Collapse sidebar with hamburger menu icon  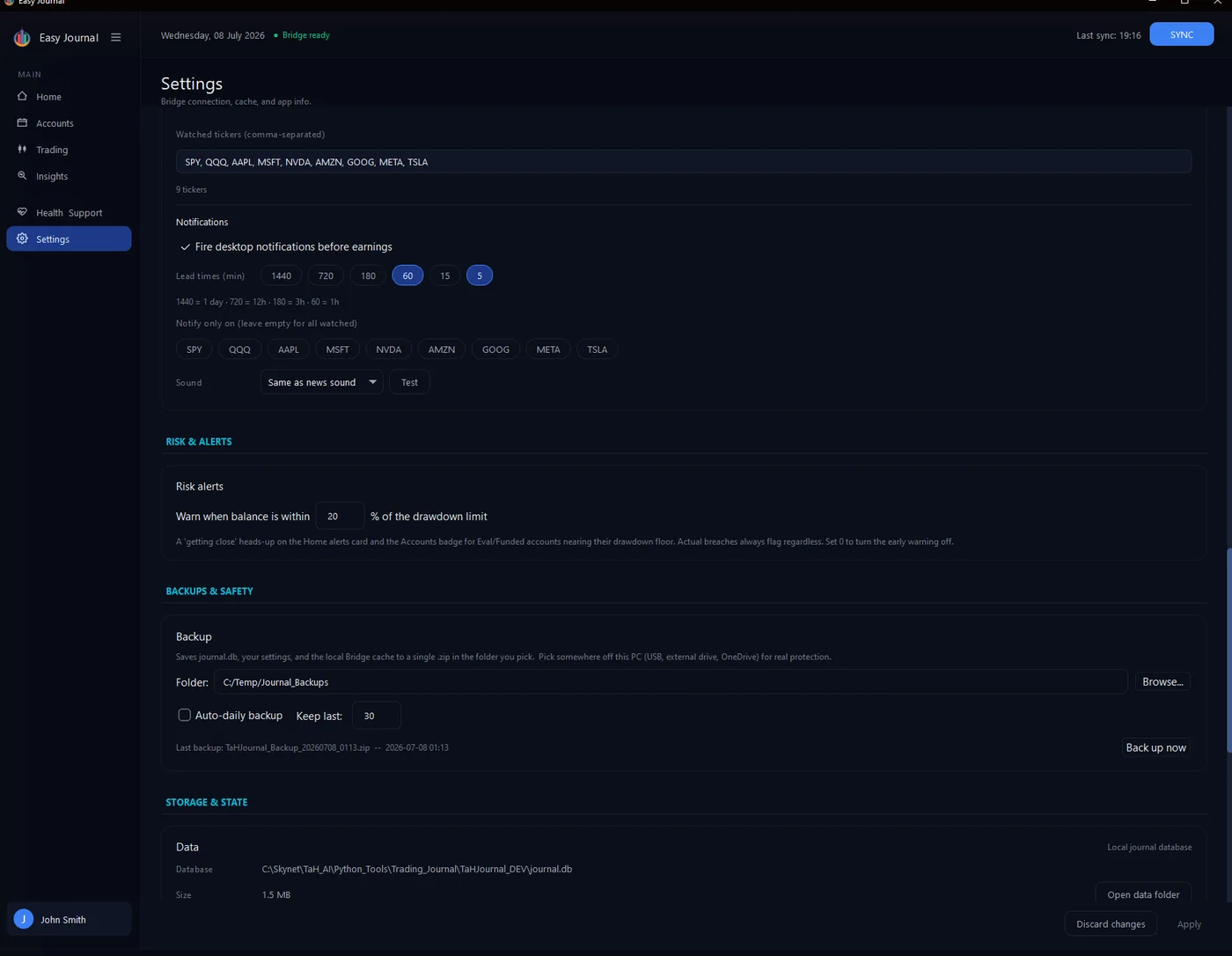[x=115, y=38]
